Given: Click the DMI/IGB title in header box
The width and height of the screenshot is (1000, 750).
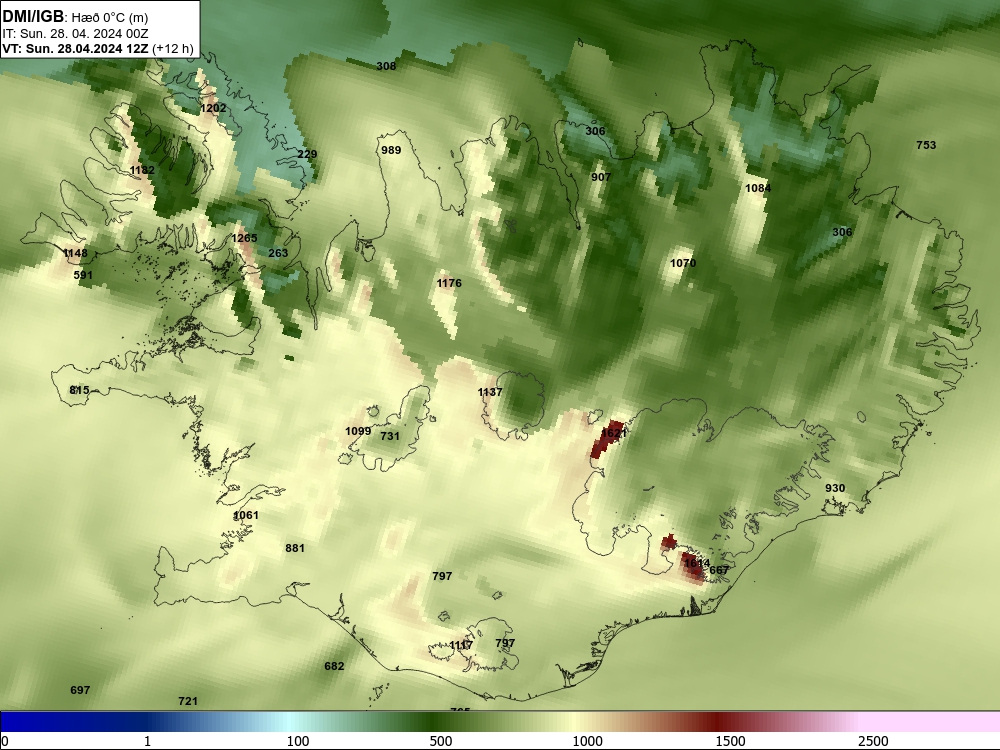Looking at the screenshot, I should (33, 16).
